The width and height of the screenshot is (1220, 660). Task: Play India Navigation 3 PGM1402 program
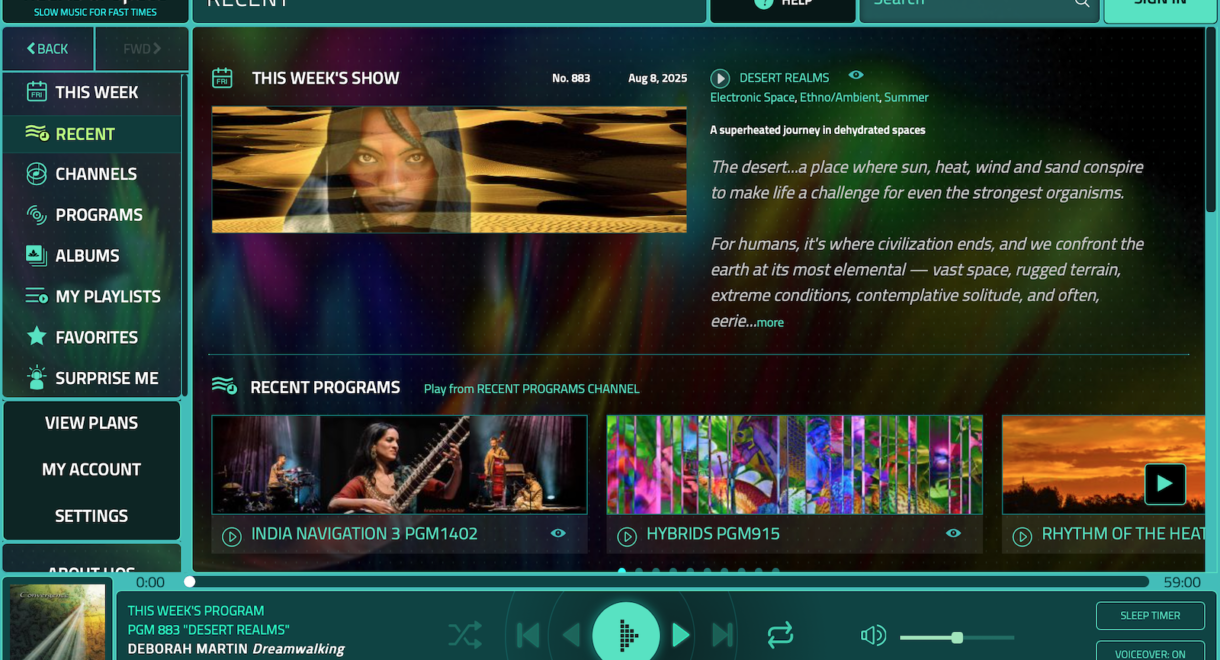232,537
